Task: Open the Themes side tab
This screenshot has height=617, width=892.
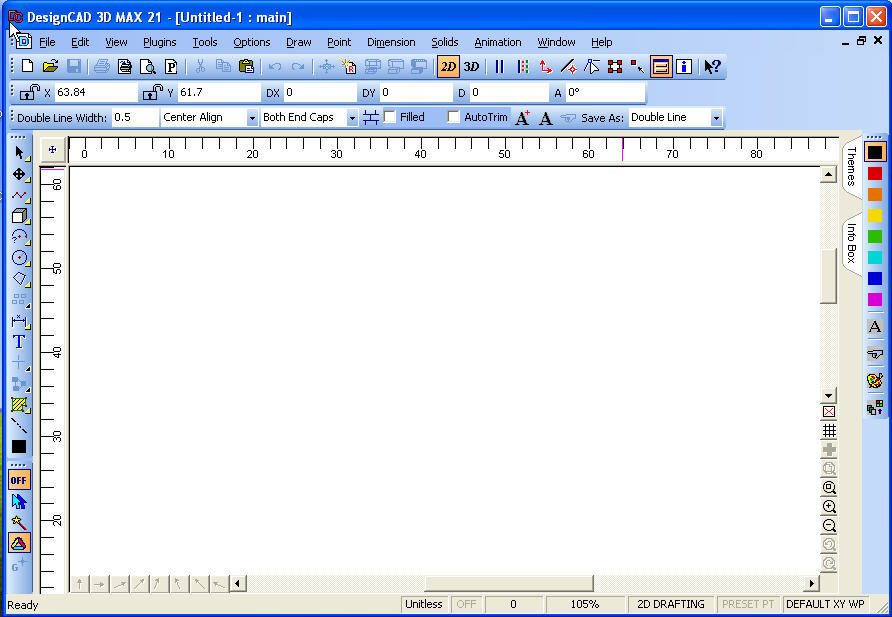Action: click(852, 167)
